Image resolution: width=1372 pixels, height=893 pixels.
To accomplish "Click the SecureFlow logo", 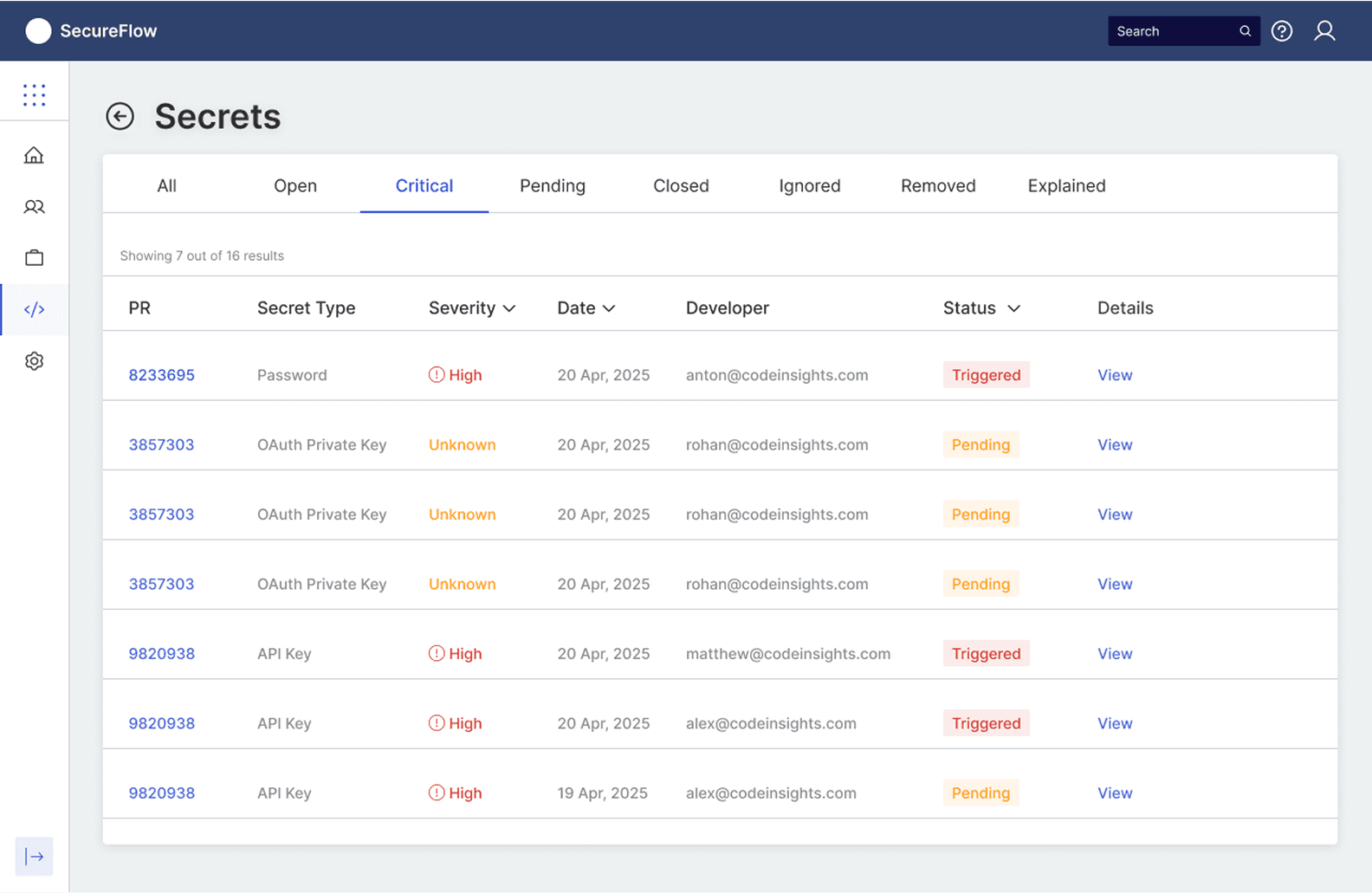I will [x=91, y=31].
